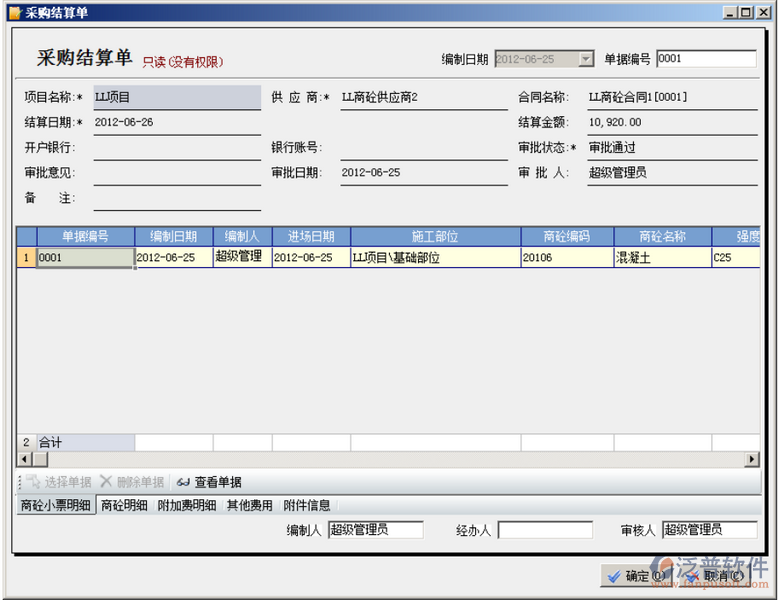Image resolution: width=779 pixels, height=600 pixels.
Task: Expand the 编制日期 date dropdown
Action: tap(586, 59)
